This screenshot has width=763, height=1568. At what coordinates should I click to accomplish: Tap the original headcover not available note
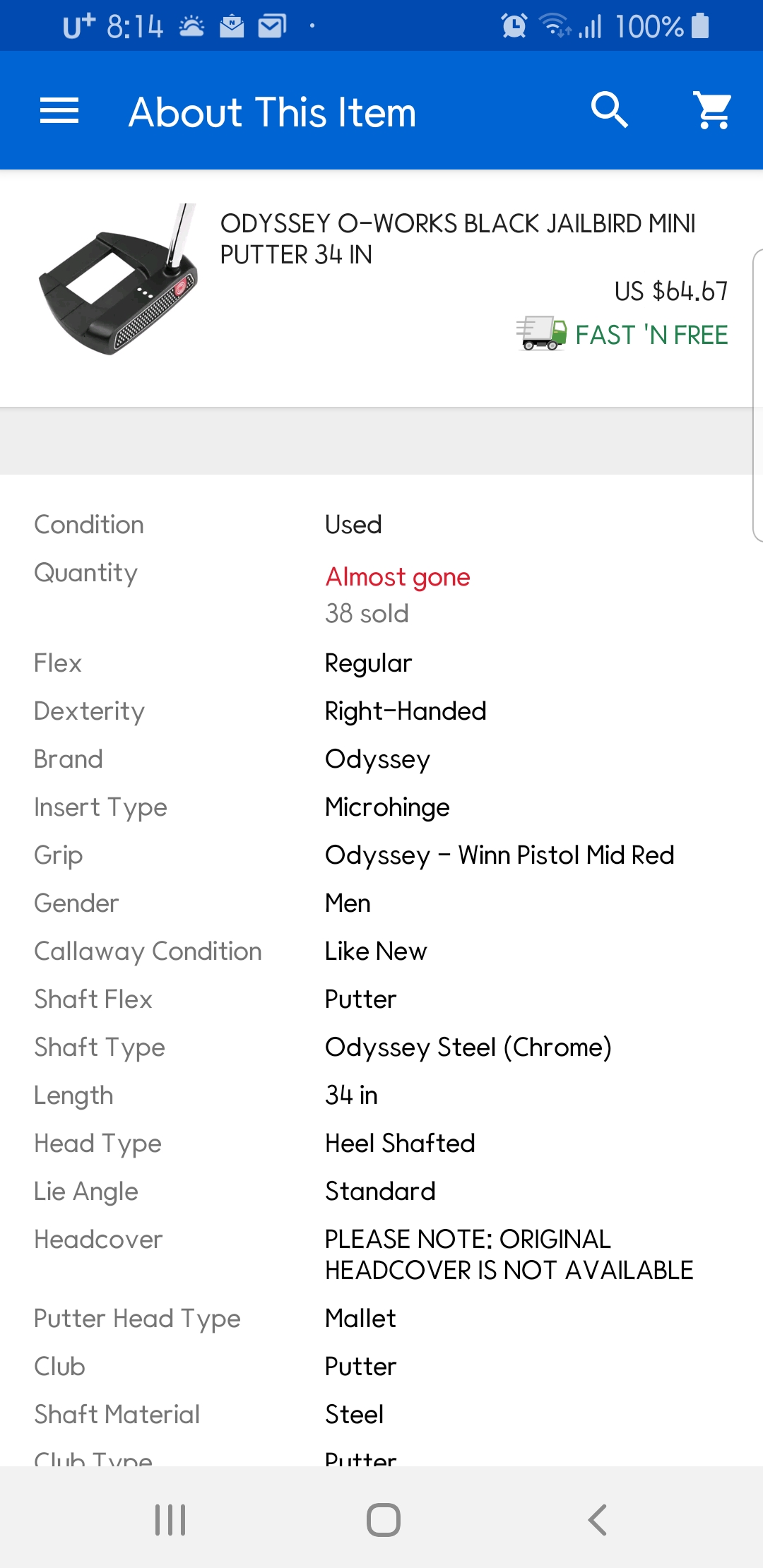(509, 1254)
